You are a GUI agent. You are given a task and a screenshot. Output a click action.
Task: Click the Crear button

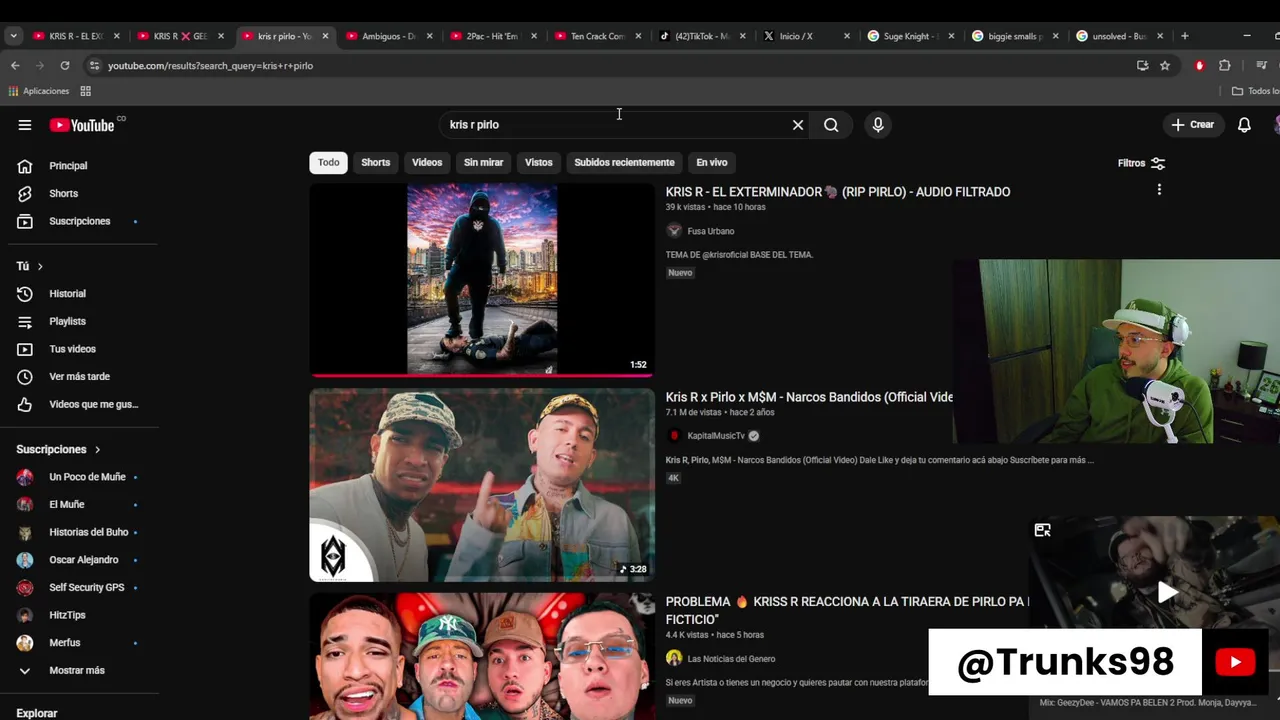[x=1192, y=125]
